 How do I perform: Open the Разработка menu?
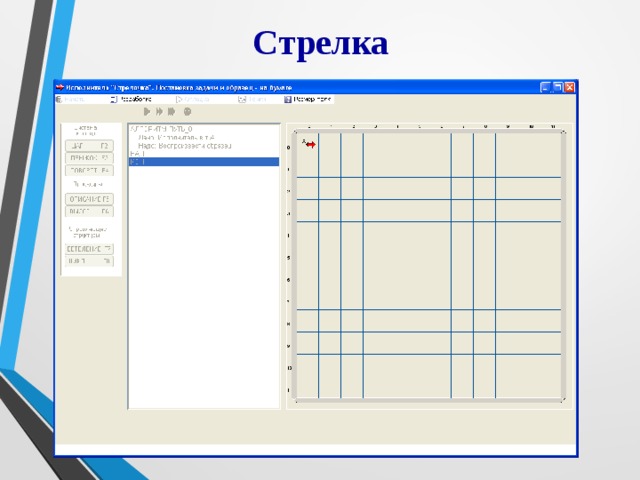pyautogui.click(x=131, y=99)
